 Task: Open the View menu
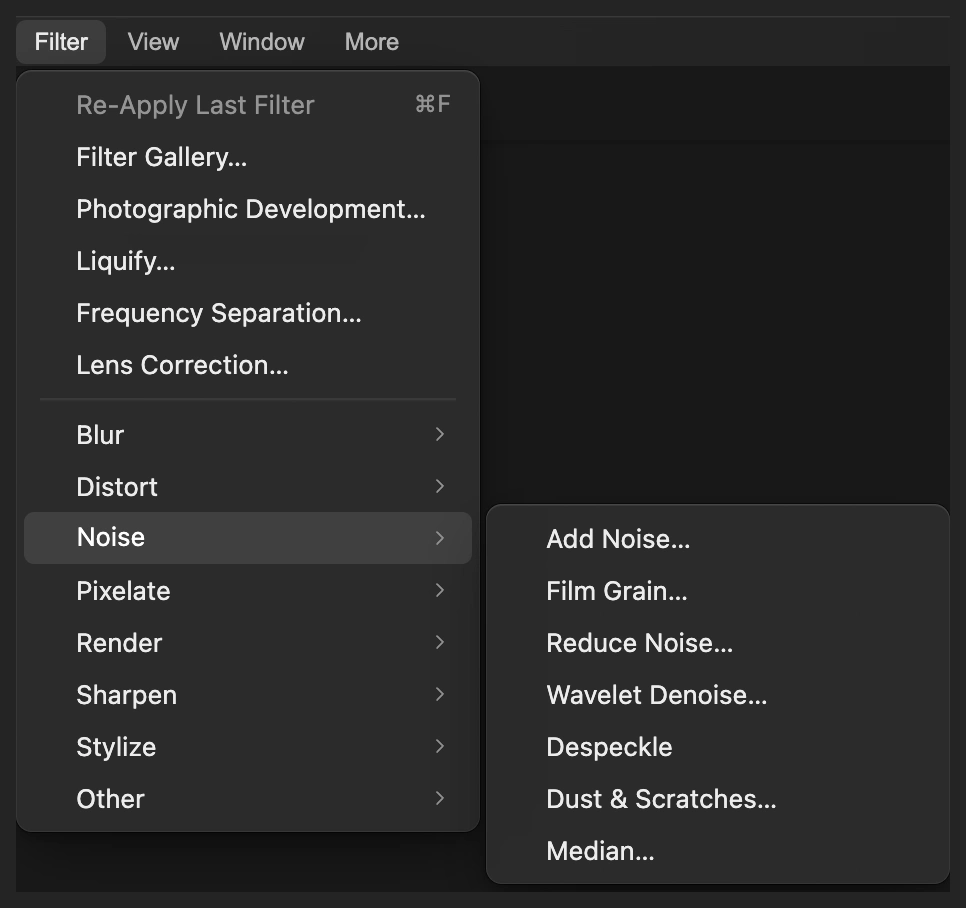(153, 42)
